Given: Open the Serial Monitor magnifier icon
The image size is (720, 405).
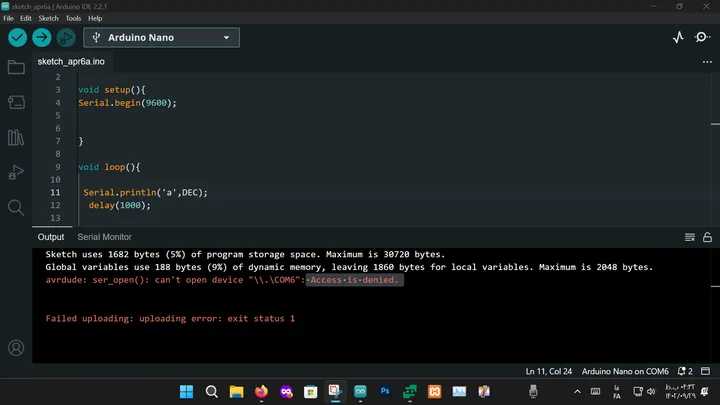Looking at the screenshot, I should tap(701, 37).
